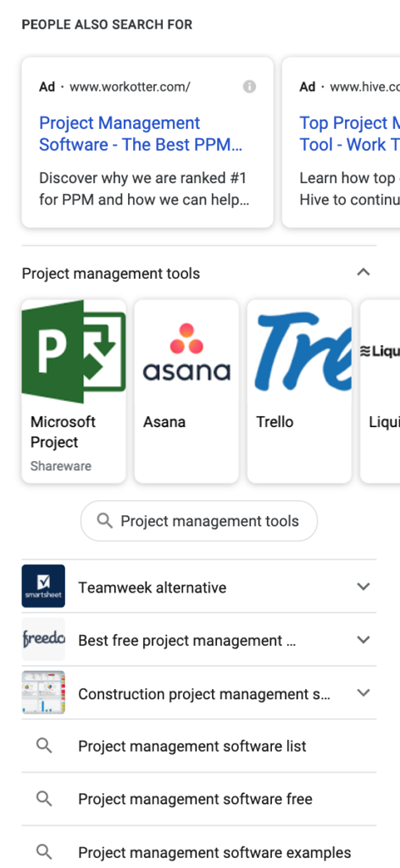Viewport: 400px width, 868px height.
Task: Click search icon beside Project management software free
Action: tap(44, 799)
